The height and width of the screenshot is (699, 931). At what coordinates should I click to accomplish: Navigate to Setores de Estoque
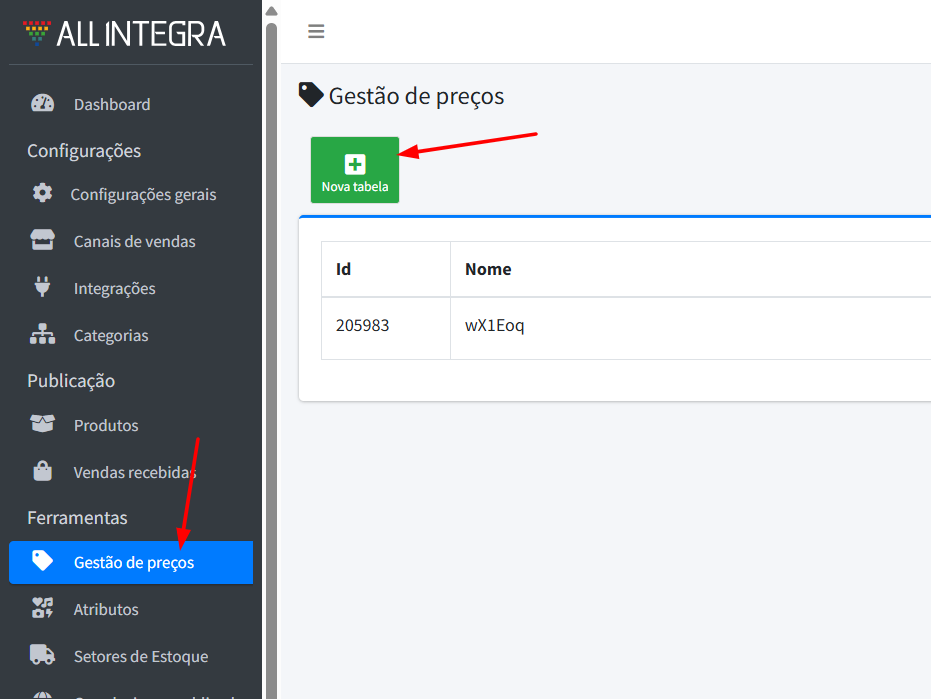click(x=141, y=656)
